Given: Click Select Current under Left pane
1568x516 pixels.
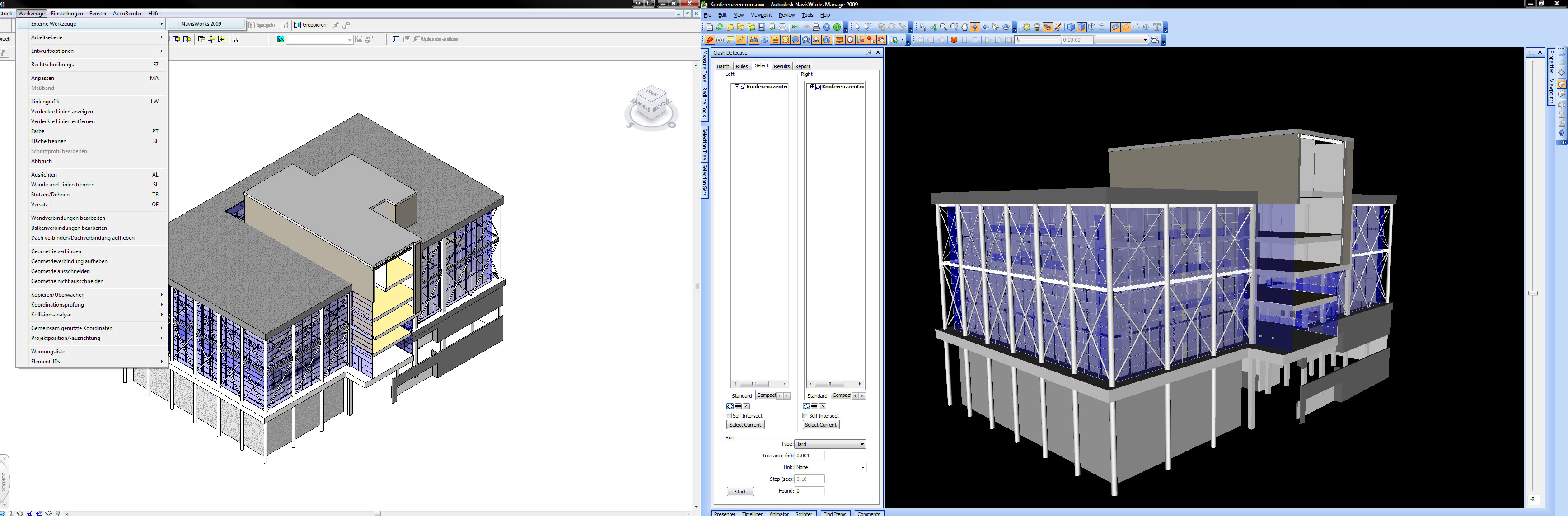Looking at the screenshot, I should coord(745,425).
